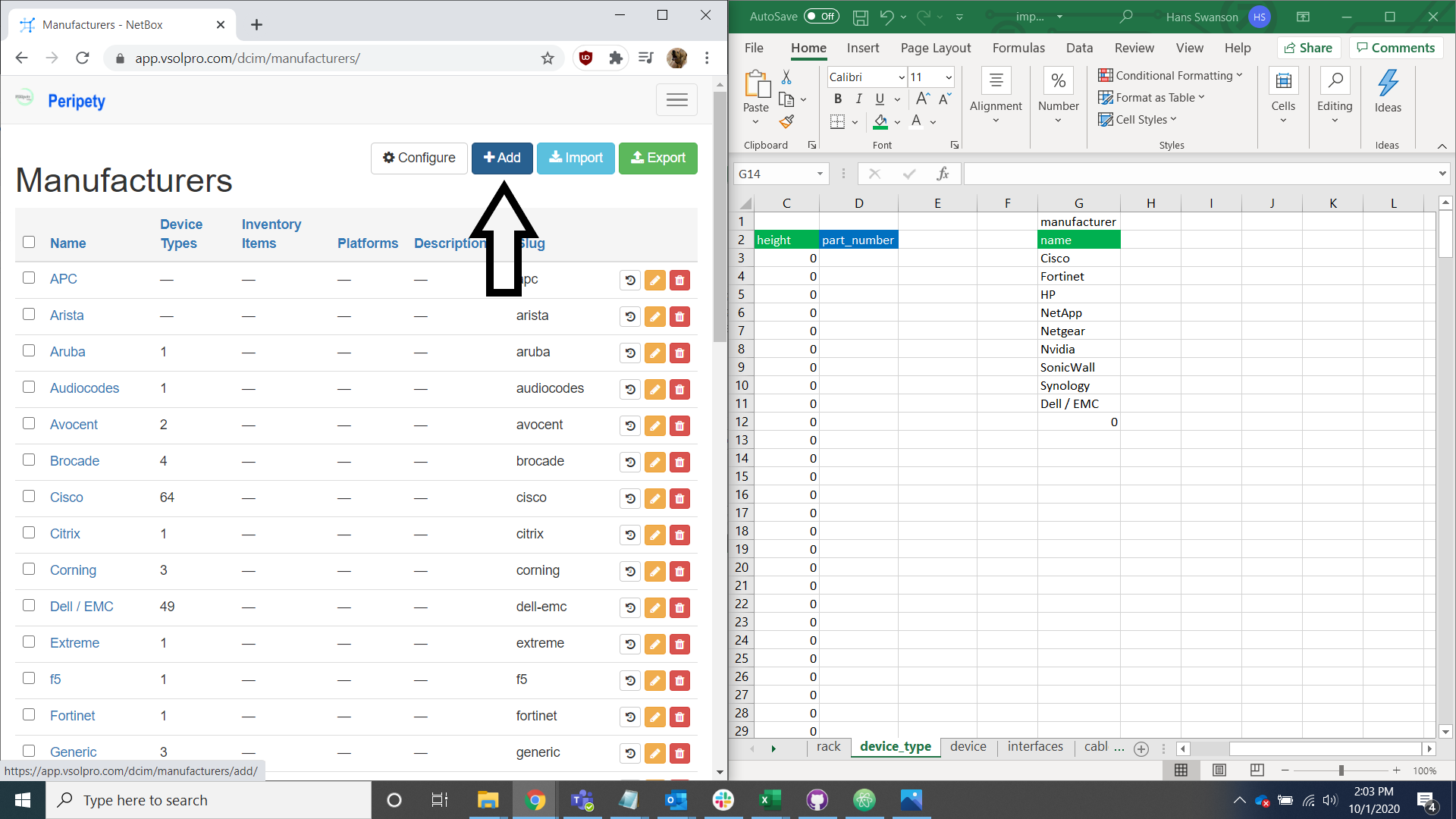Click the green Export button

[657, 158]
